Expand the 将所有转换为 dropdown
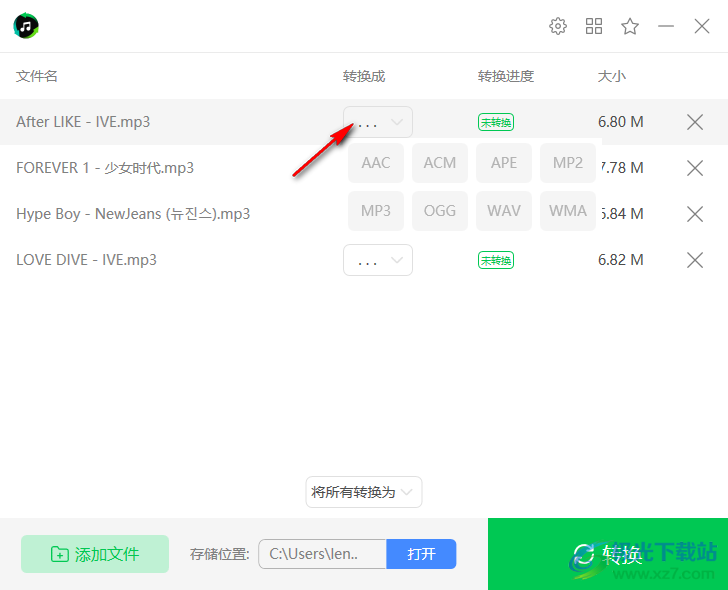The height and width of the screenshot is (590, 728). 364,492
